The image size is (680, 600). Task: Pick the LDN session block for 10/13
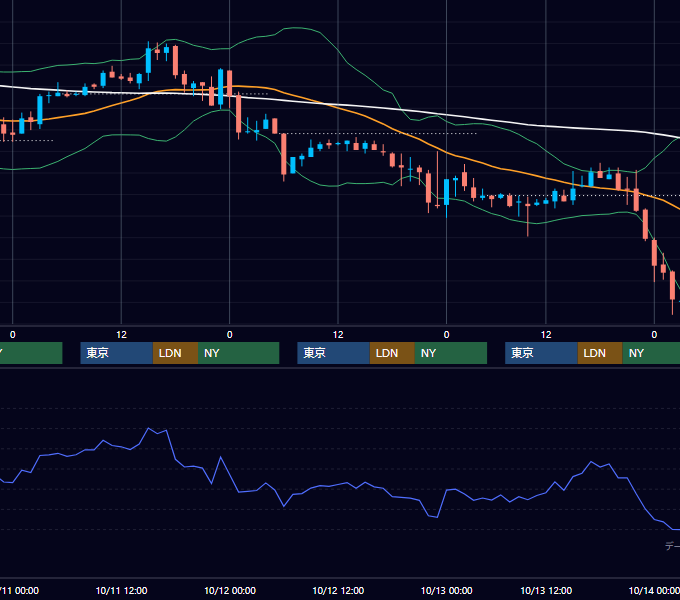pyautogui.click(x=600, y=353)
